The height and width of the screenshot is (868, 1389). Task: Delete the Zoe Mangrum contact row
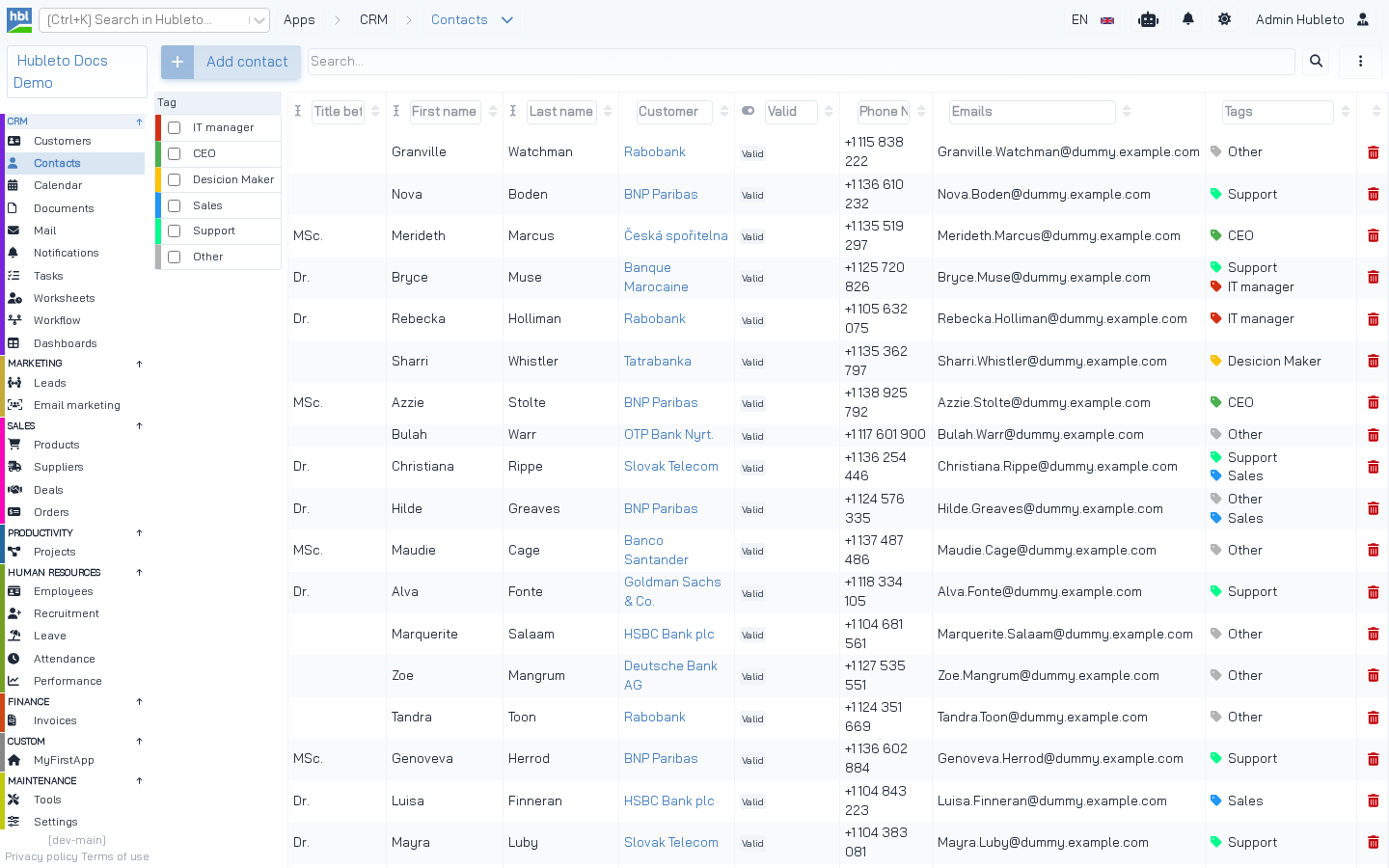[x=1374, y=676]
